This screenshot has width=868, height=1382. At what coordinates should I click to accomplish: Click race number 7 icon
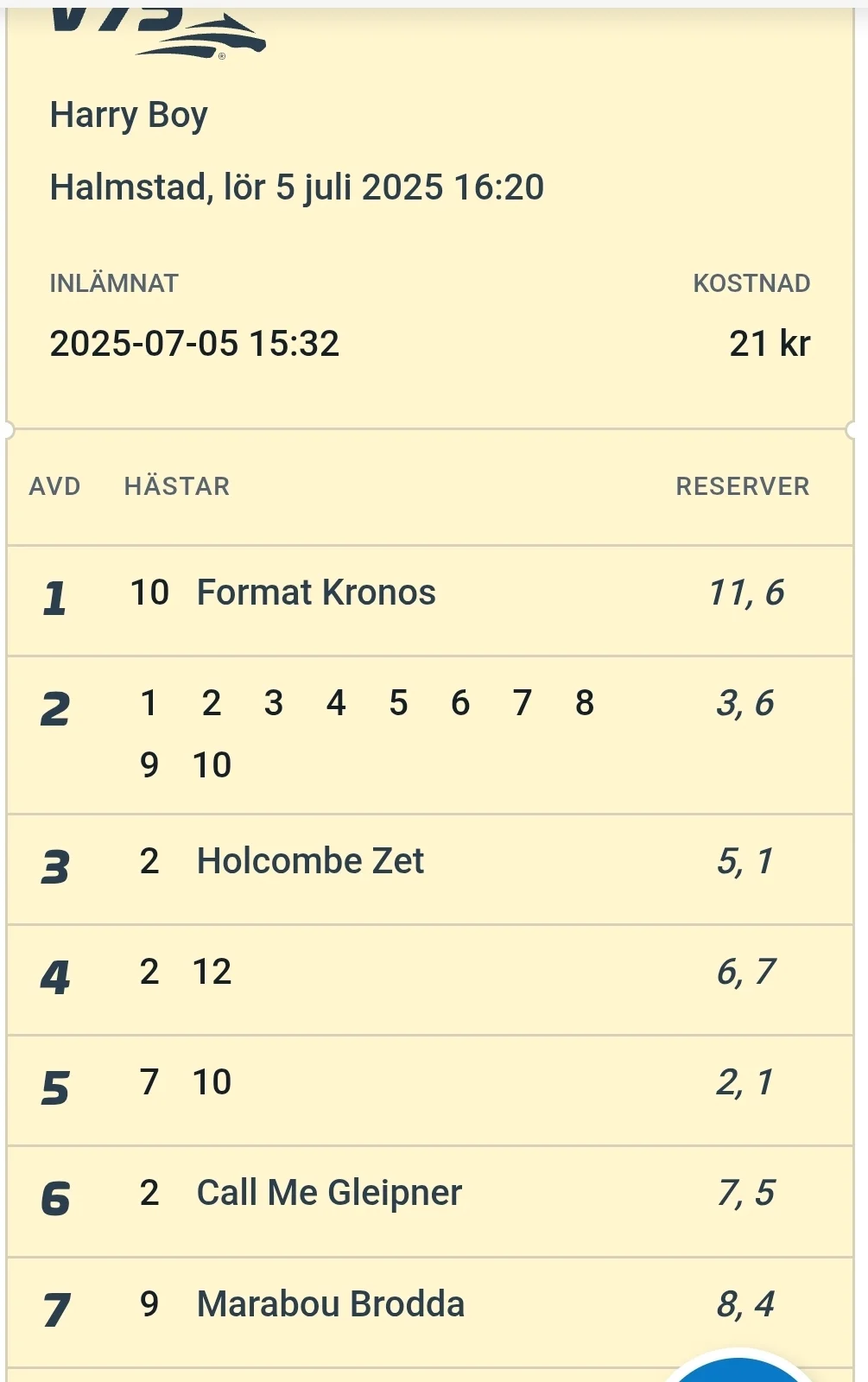[x=55, y=1309]
